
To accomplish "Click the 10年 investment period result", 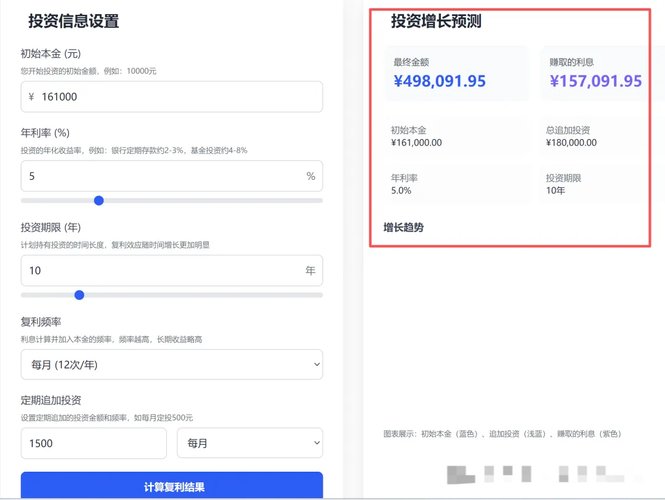I will [x=556, y=191].
